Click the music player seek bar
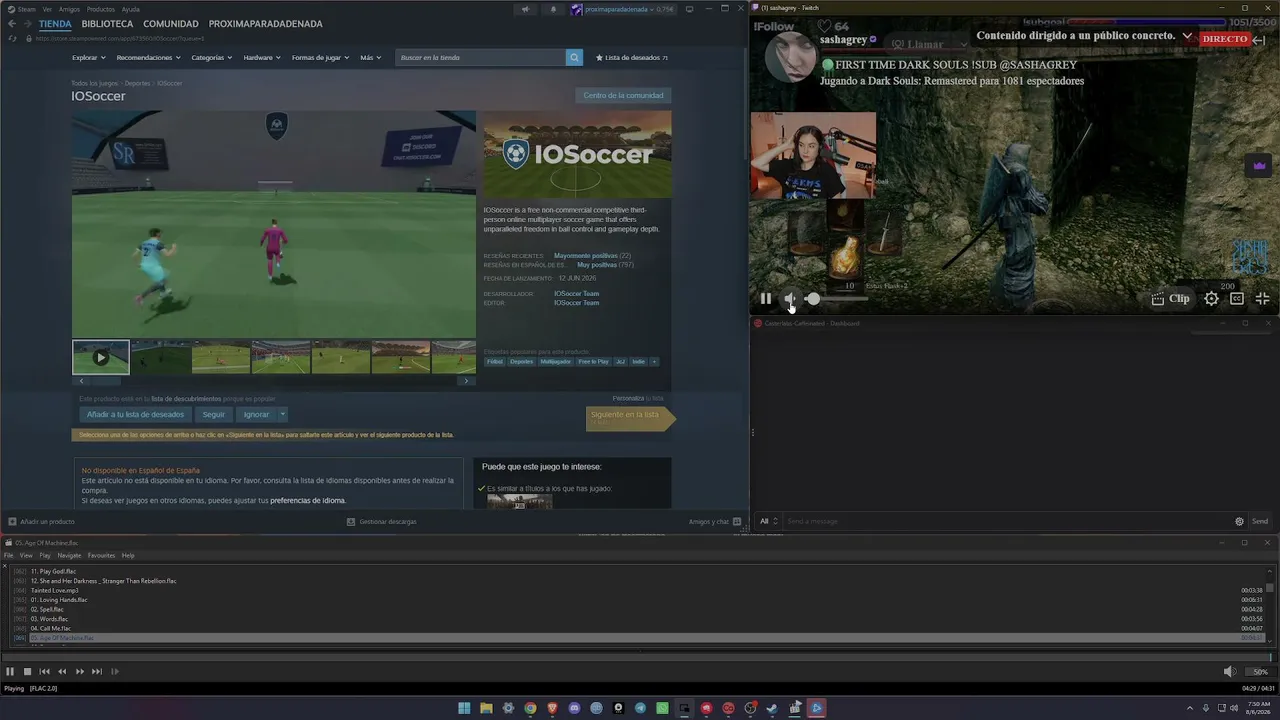 pos(637,657)
